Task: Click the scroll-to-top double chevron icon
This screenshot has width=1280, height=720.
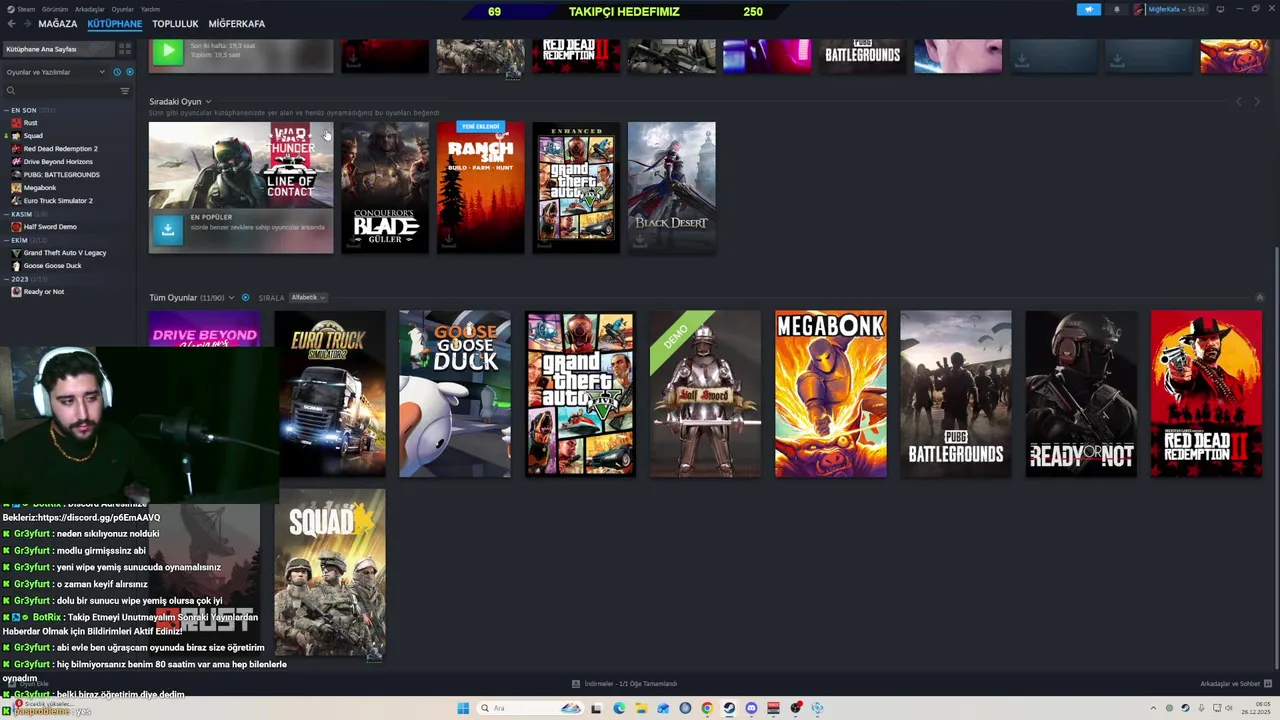Action: [1259, 297]
